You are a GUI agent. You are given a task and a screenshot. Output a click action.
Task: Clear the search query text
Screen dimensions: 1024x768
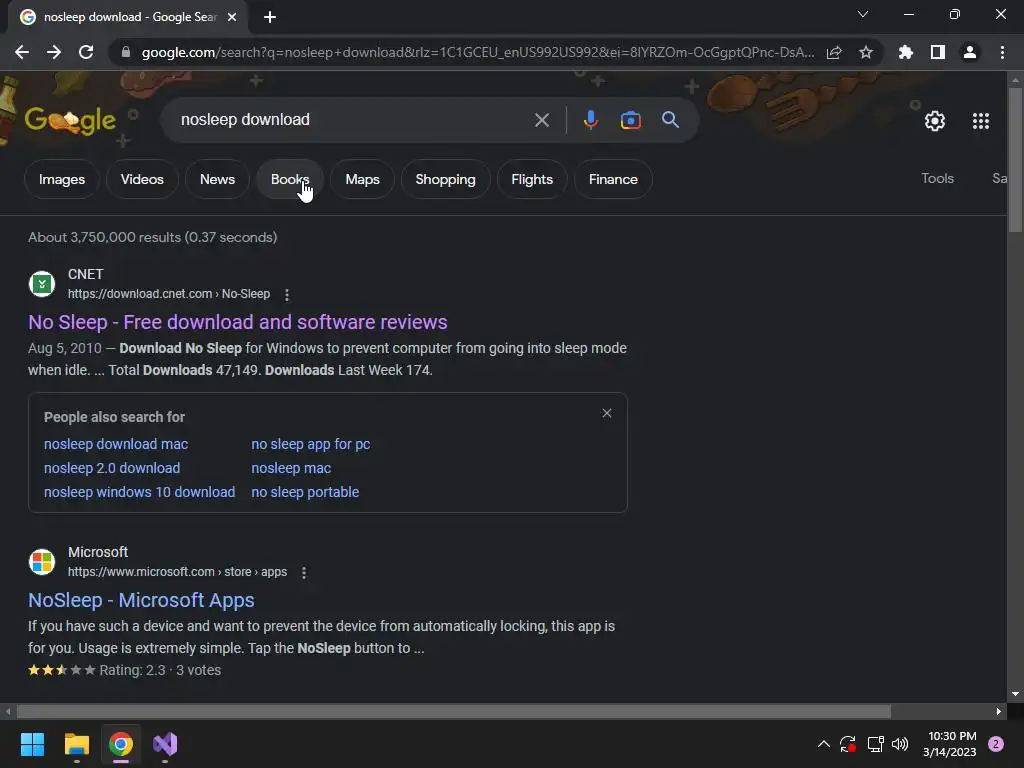(x=541, y=120)
